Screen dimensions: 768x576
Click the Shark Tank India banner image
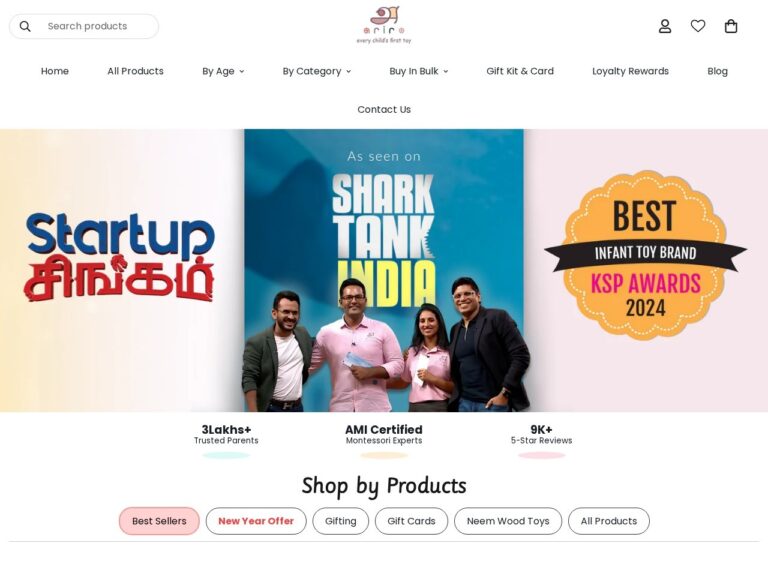[384, 270]
